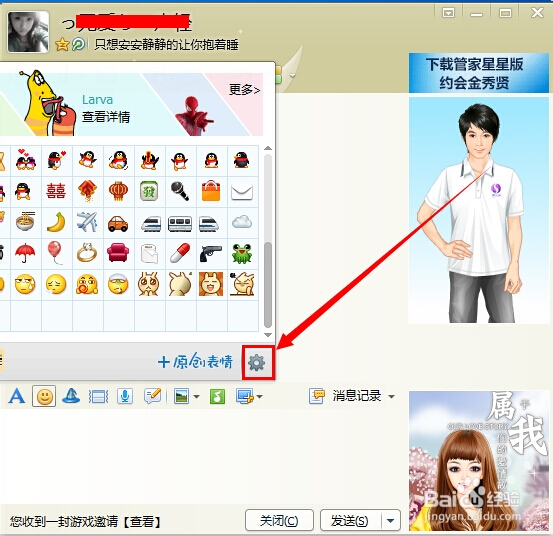Viewport: 553px width, 536px height.
Task: Insert the envelope mail emoticon
Action: pos(242,192)
